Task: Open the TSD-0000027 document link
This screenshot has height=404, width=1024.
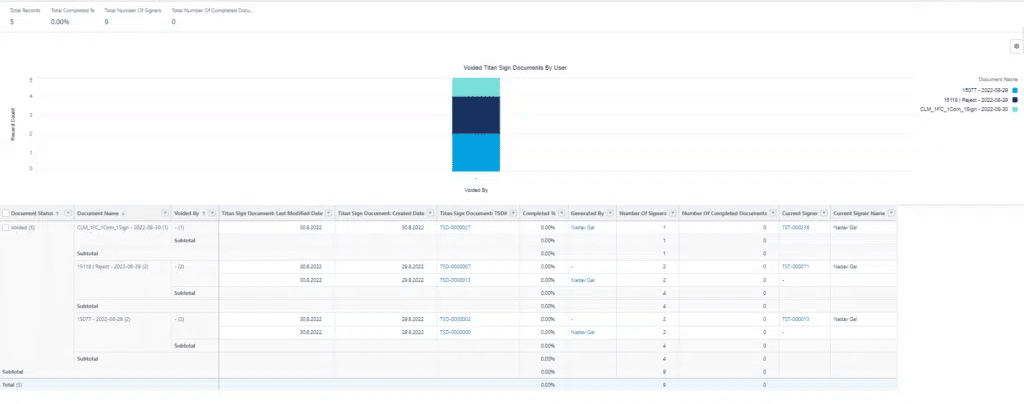Action: pyautogui.click(x=455, y=228)
